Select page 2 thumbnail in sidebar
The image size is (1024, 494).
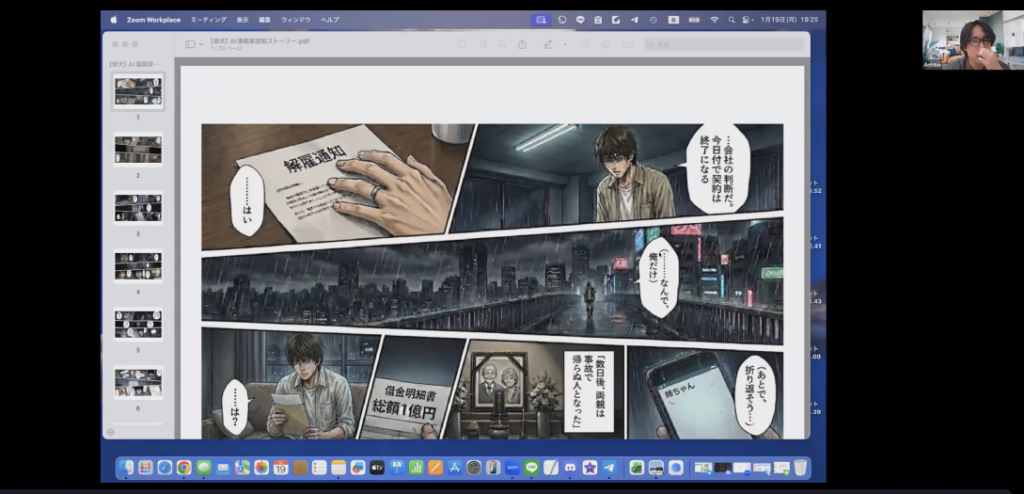tap(138, 150)
